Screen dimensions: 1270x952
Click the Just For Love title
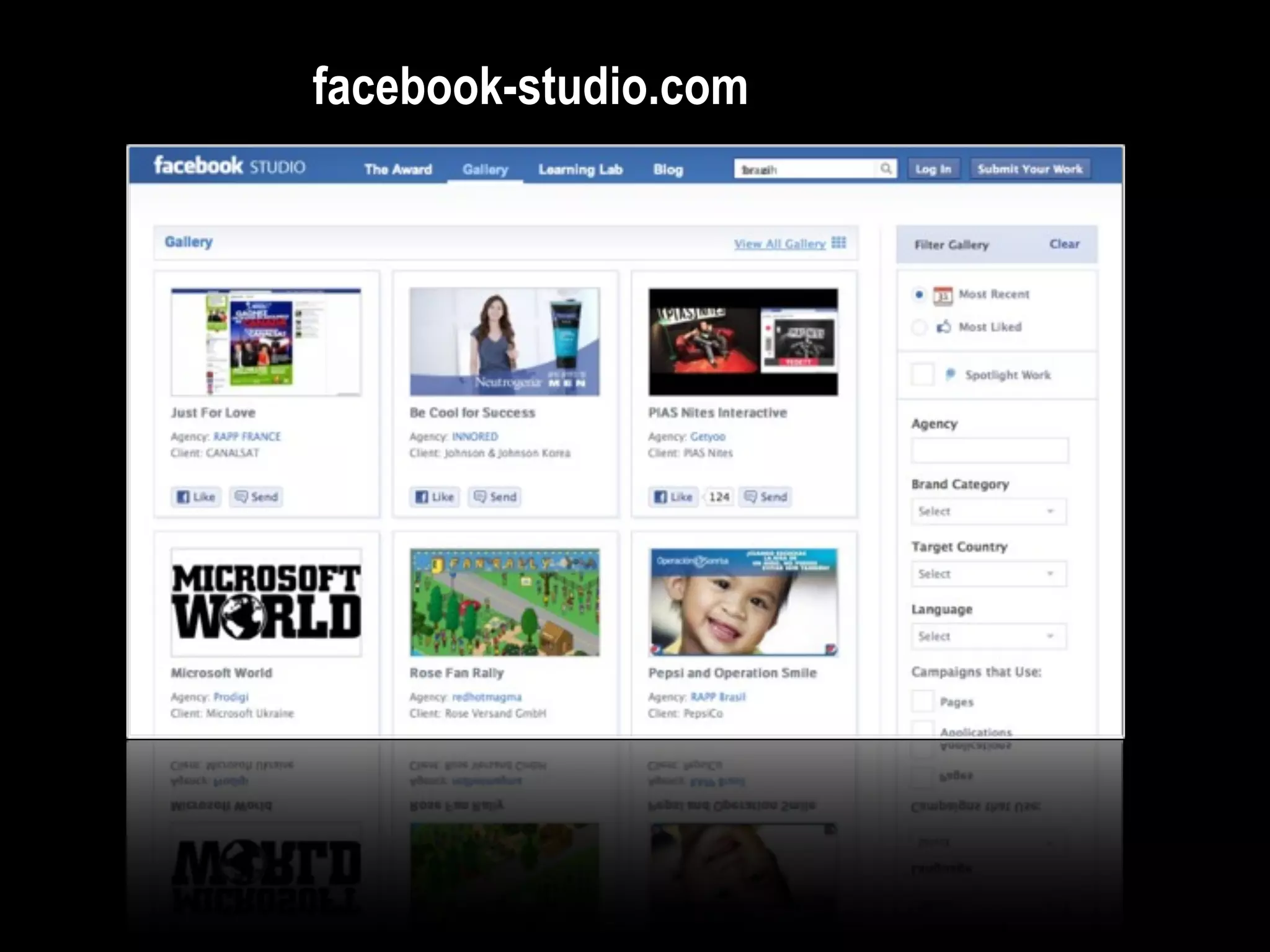click(213, 413)
